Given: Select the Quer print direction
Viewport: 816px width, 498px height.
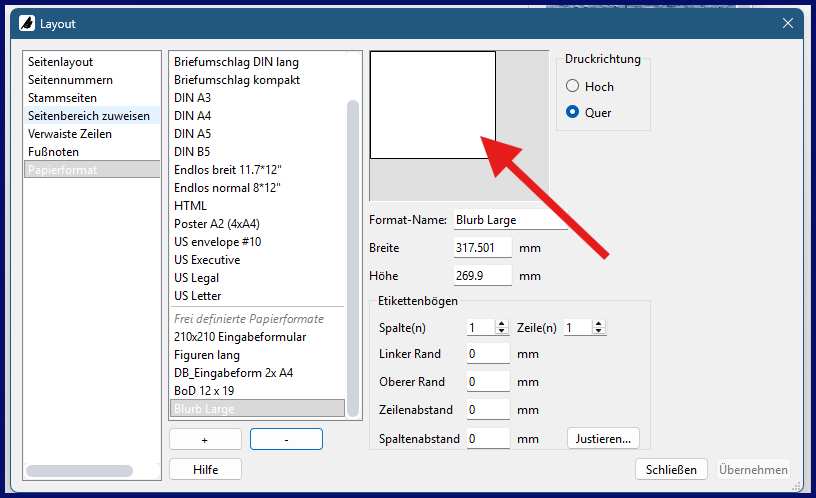Looking at the screenshot, I should coord(573,112).
